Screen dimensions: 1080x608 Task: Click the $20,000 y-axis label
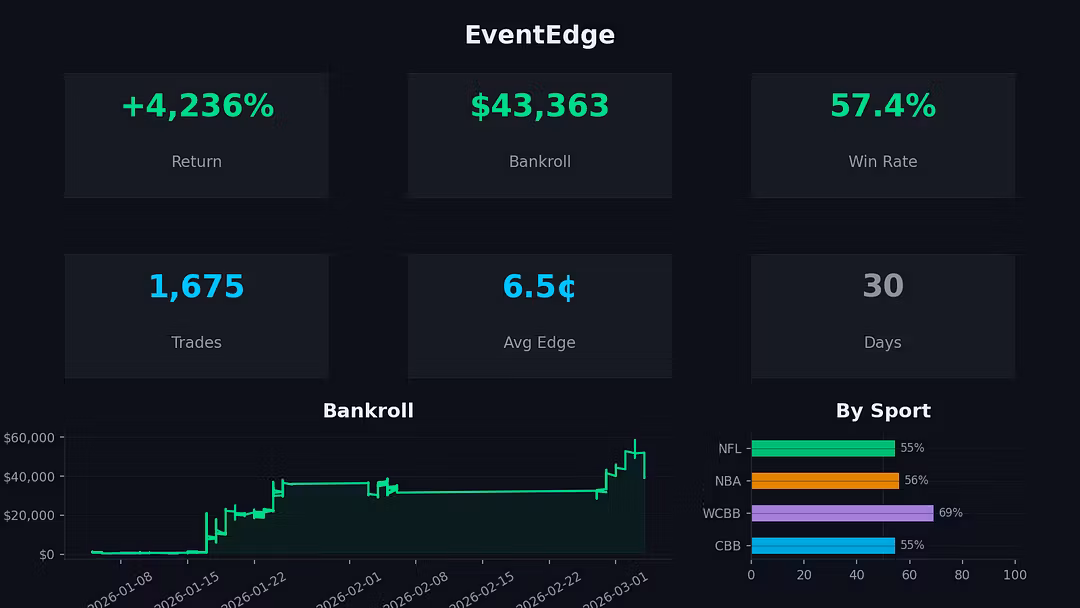point(29,515)
